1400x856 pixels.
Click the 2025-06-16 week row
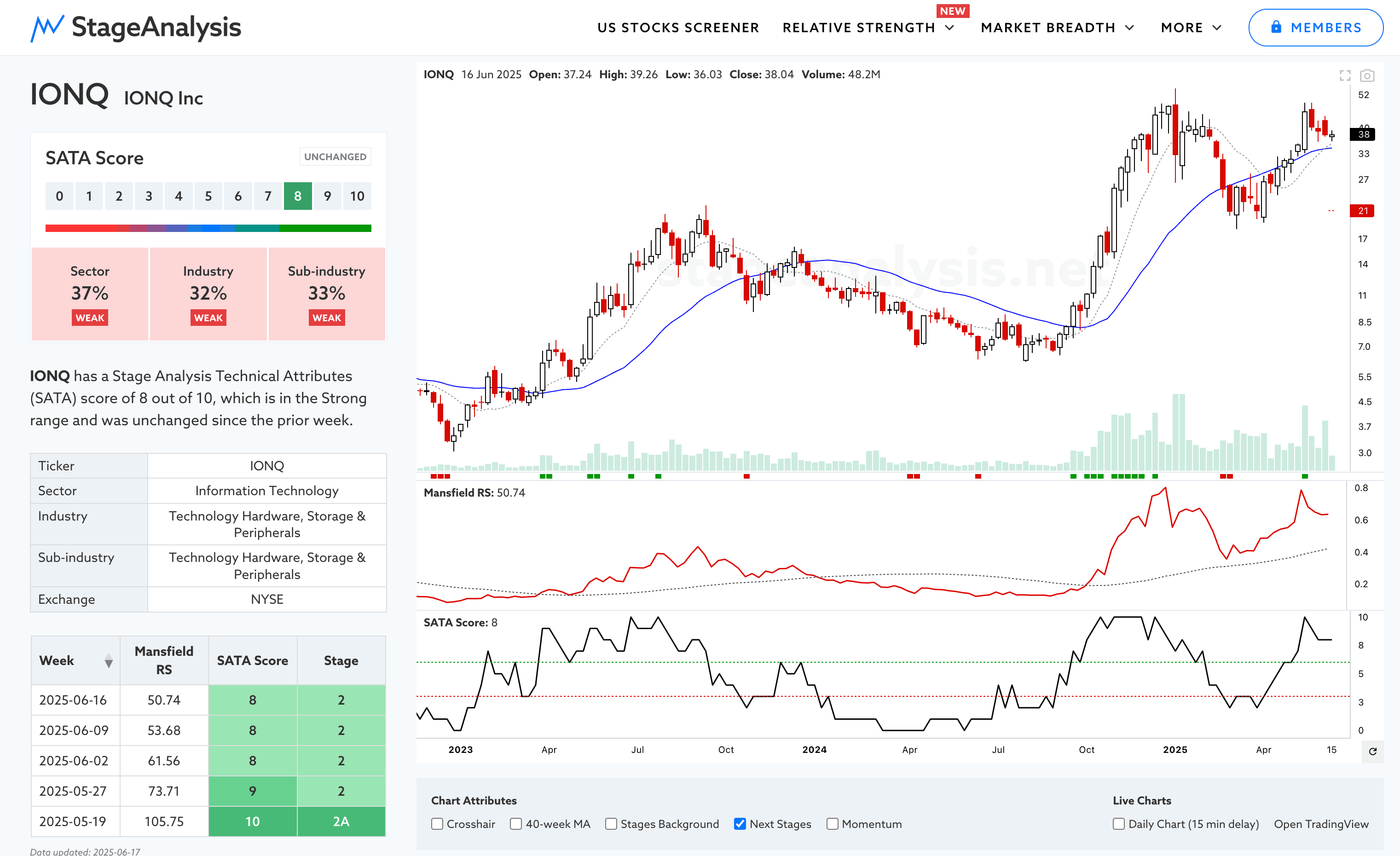(x=208, y=700)
